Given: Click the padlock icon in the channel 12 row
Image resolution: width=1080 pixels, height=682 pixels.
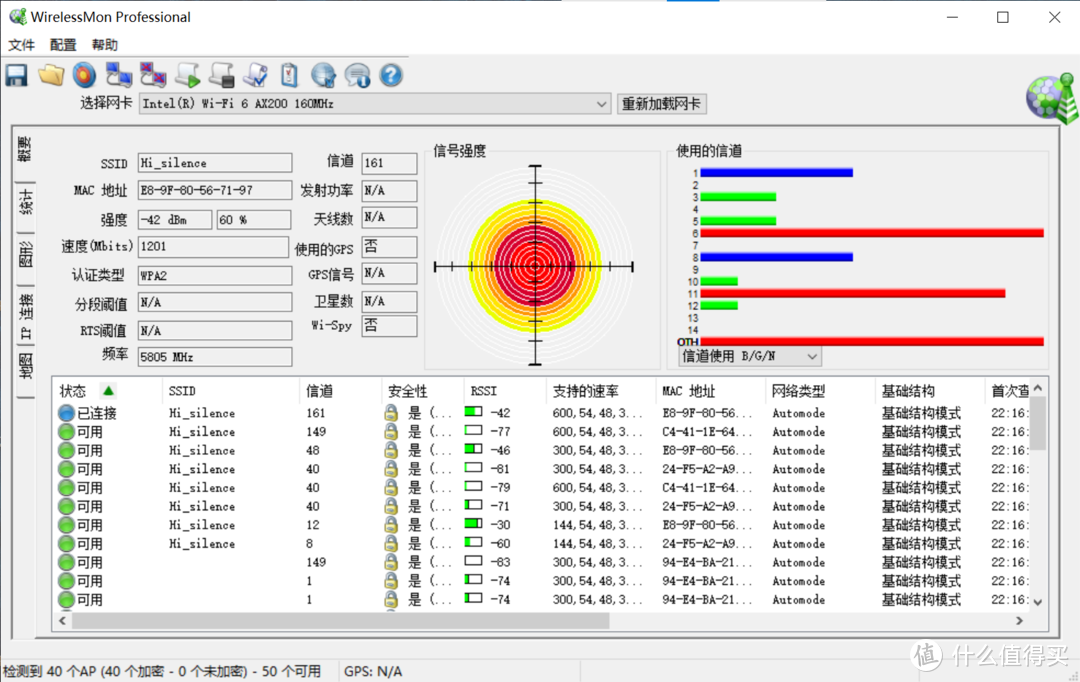Looking at the screenshot, I should [x=391, y=525].
